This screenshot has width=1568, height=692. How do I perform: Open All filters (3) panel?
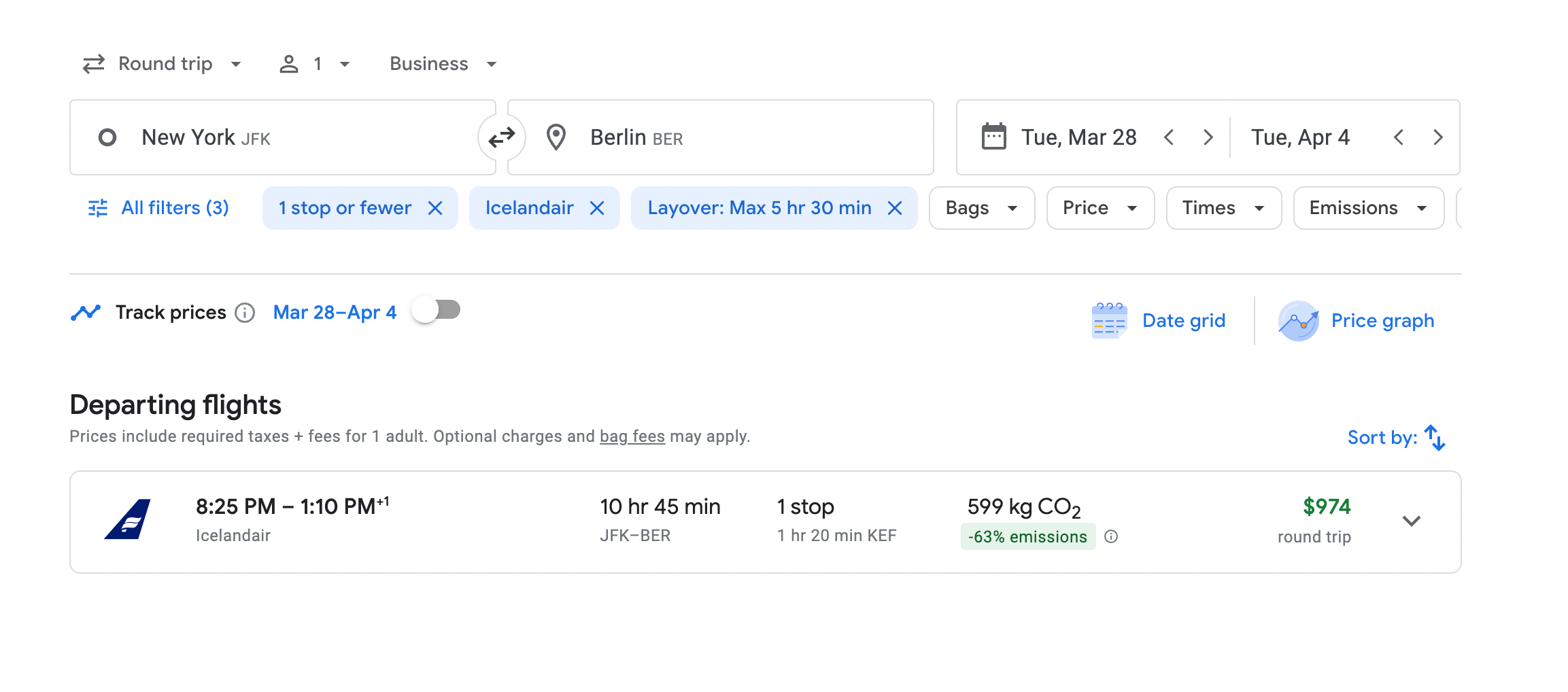(x=159, y=208)
